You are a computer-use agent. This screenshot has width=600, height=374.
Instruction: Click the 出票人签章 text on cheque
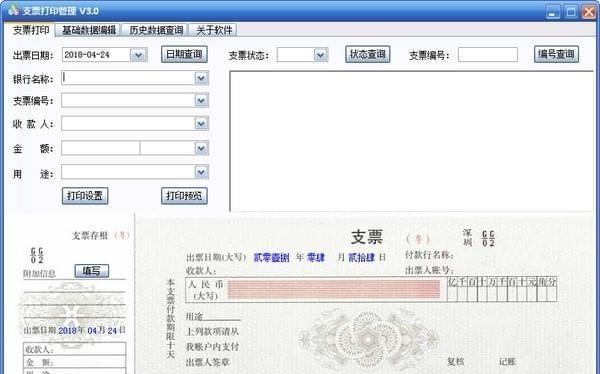[208, 362]
